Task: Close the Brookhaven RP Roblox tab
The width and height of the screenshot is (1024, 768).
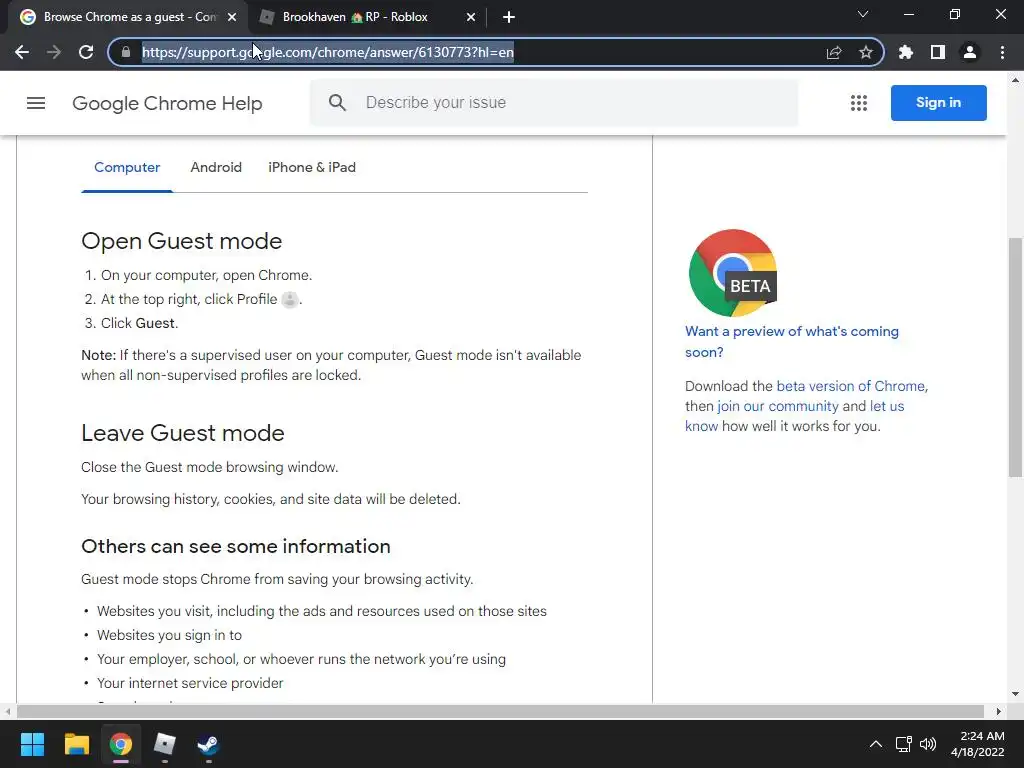Action: (x=471, y=17)
